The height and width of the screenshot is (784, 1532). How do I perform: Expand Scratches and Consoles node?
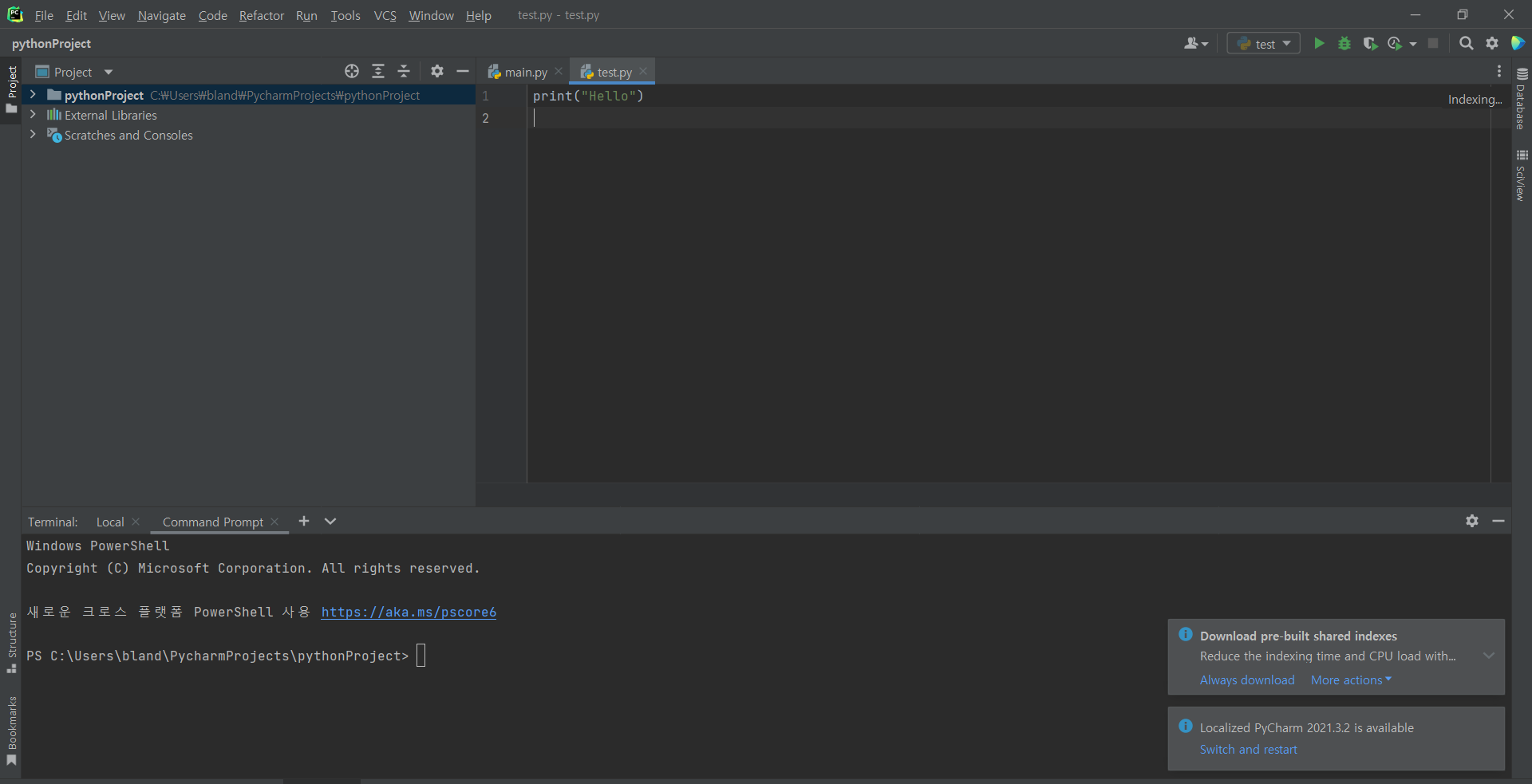(33, 135)
